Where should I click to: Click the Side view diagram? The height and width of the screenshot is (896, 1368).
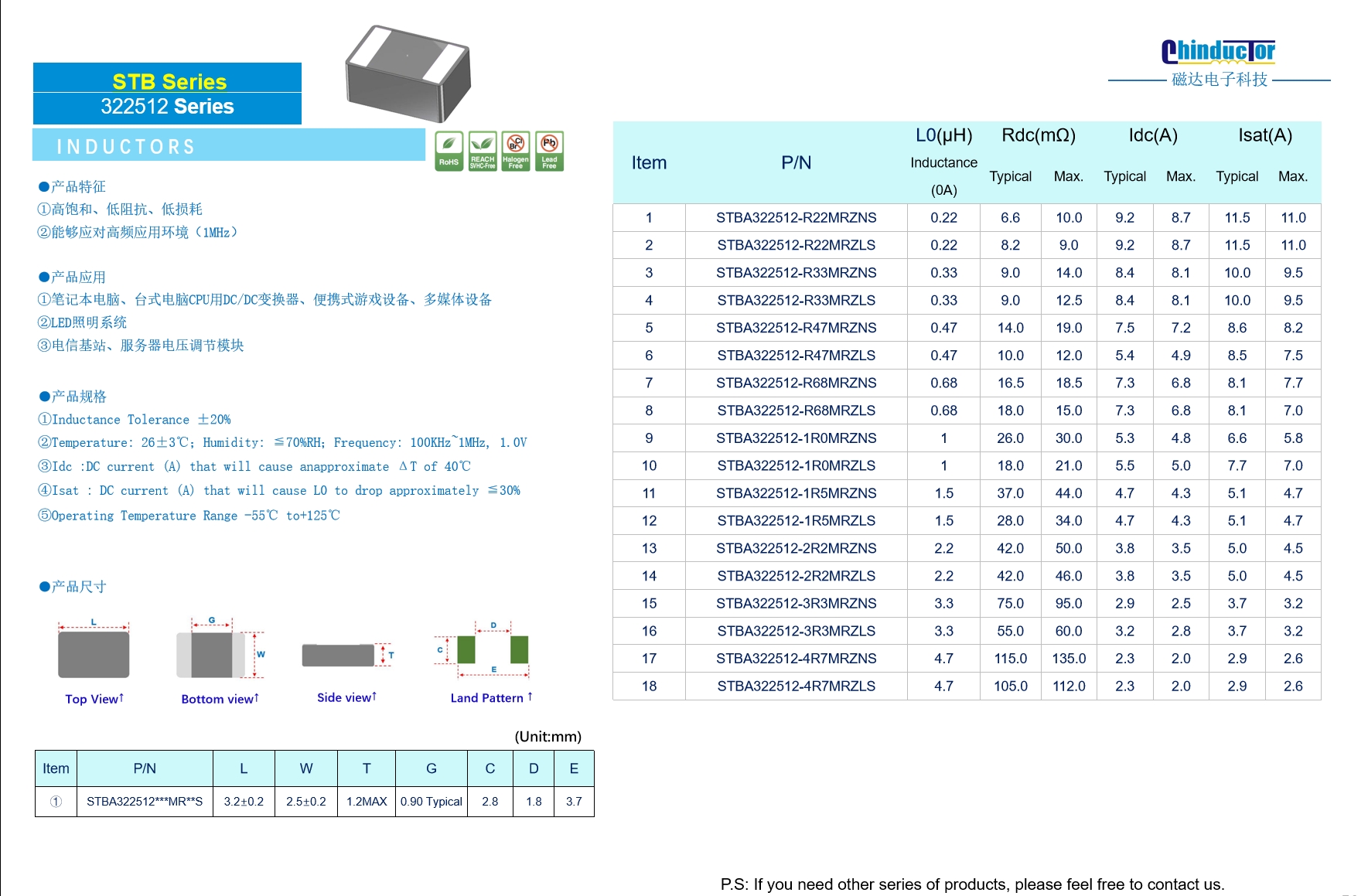click(x=347, y=655)
